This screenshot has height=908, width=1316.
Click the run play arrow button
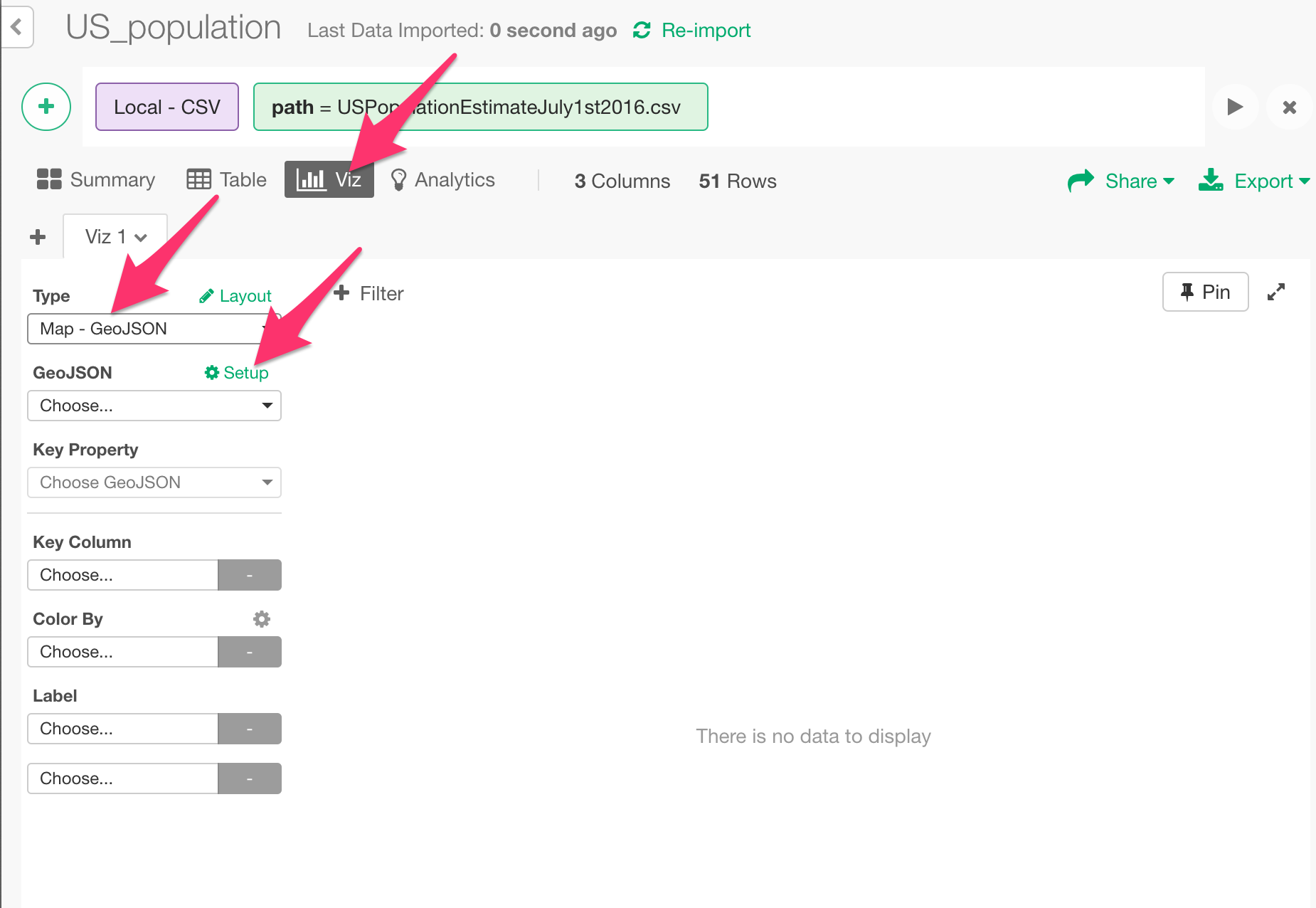(x=1235, y=107)
